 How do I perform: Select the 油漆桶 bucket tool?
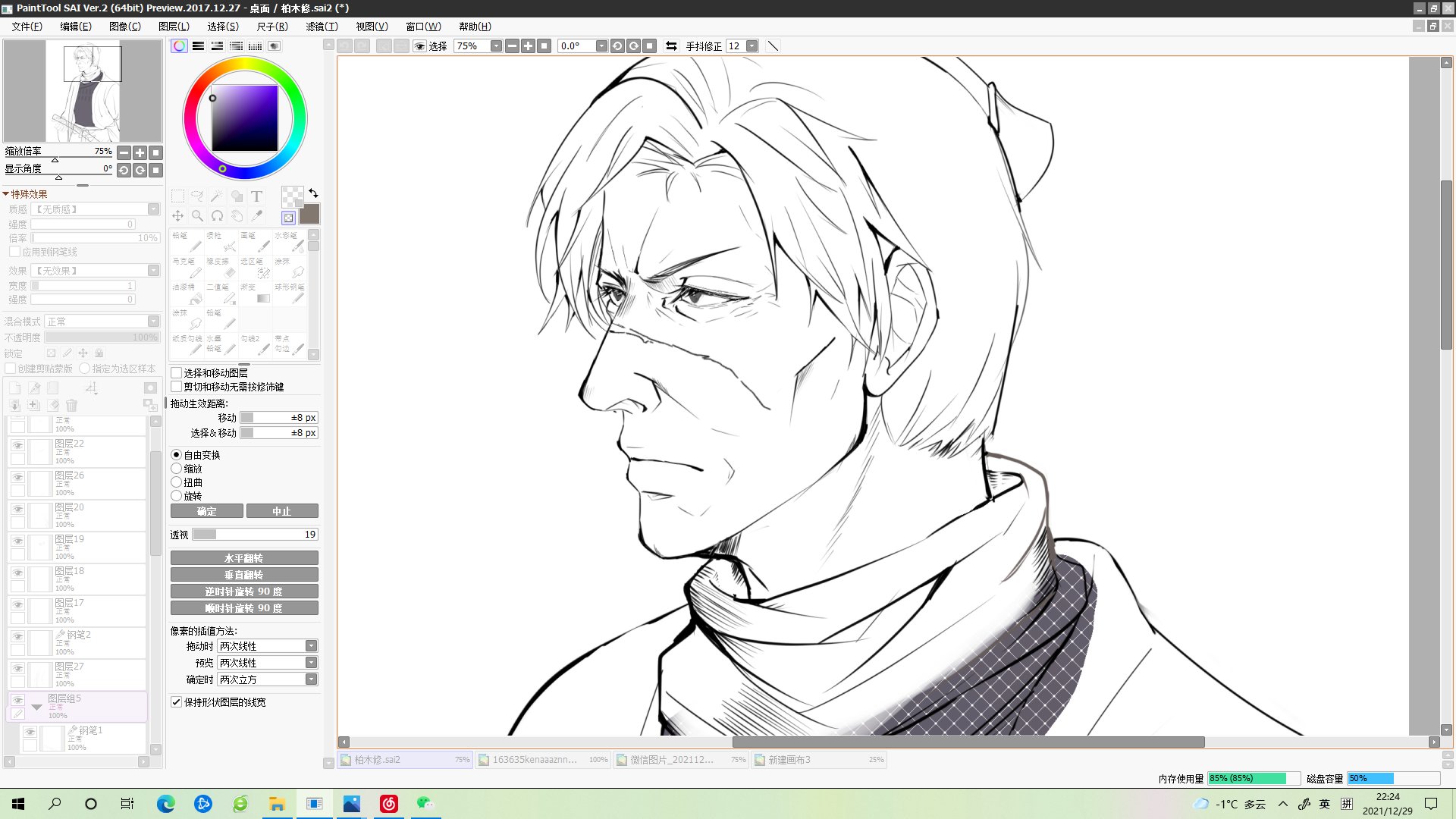pyautogui.click(x=187, y=293)
